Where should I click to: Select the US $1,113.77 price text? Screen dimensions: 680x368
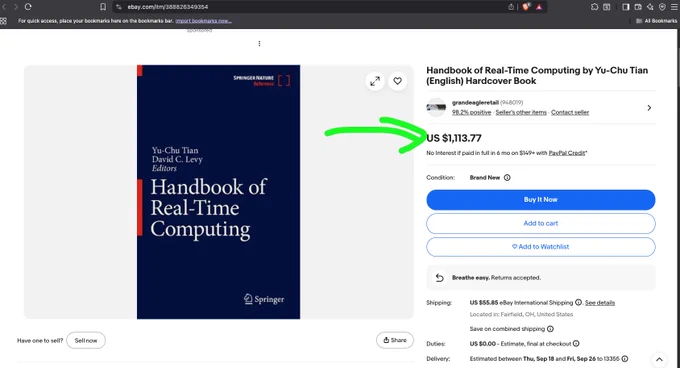[x=454, y=138]
